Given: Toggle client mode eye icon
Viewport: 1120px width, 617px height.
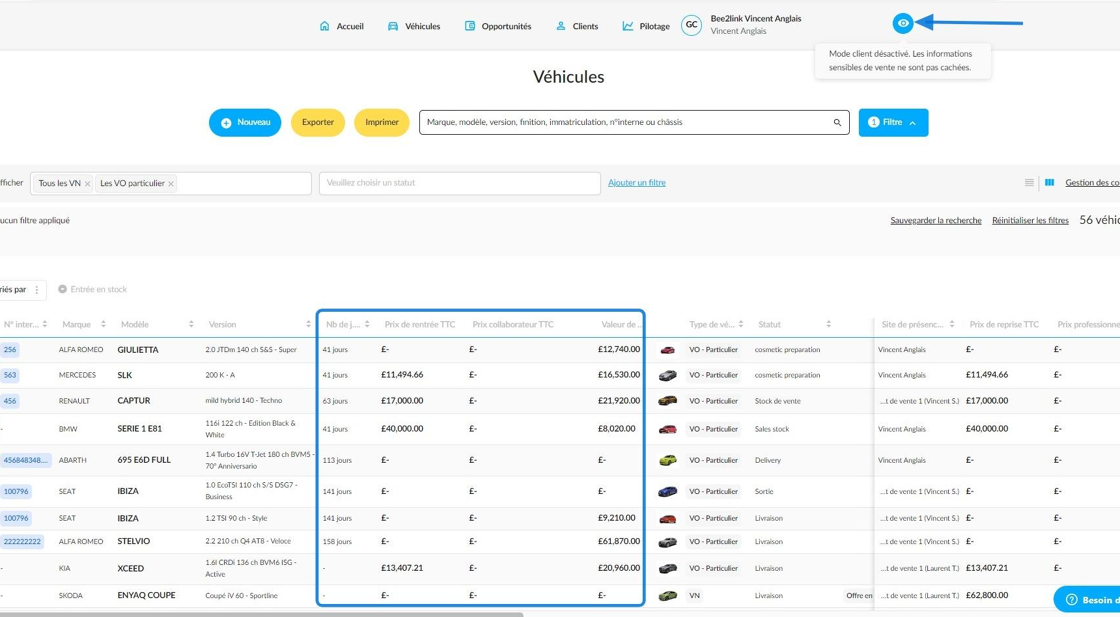Looking at the screenshot, I should pos(903,24).
